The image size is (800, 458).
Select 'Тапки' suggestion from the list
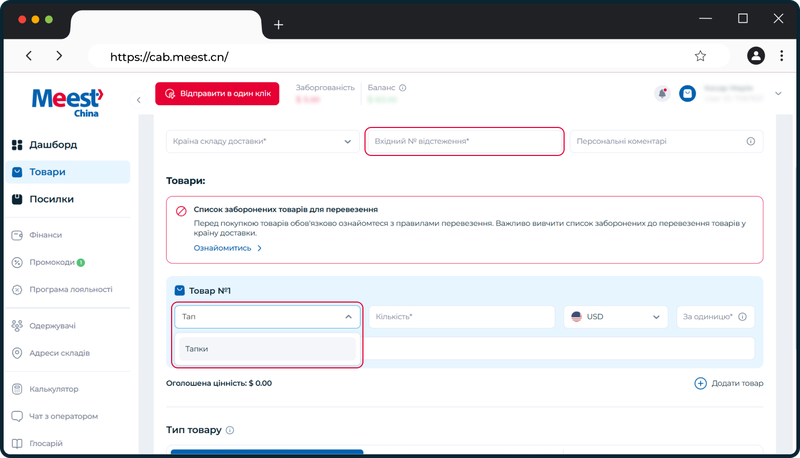pyautogui.click(x=267, y=349)
